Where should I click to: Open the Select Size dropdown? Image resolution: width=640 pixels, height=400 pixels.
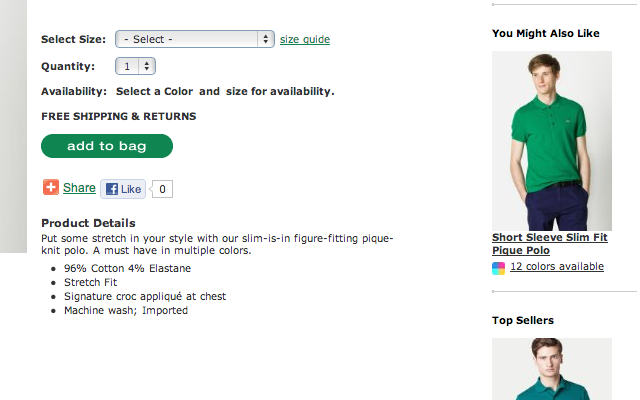194,39
